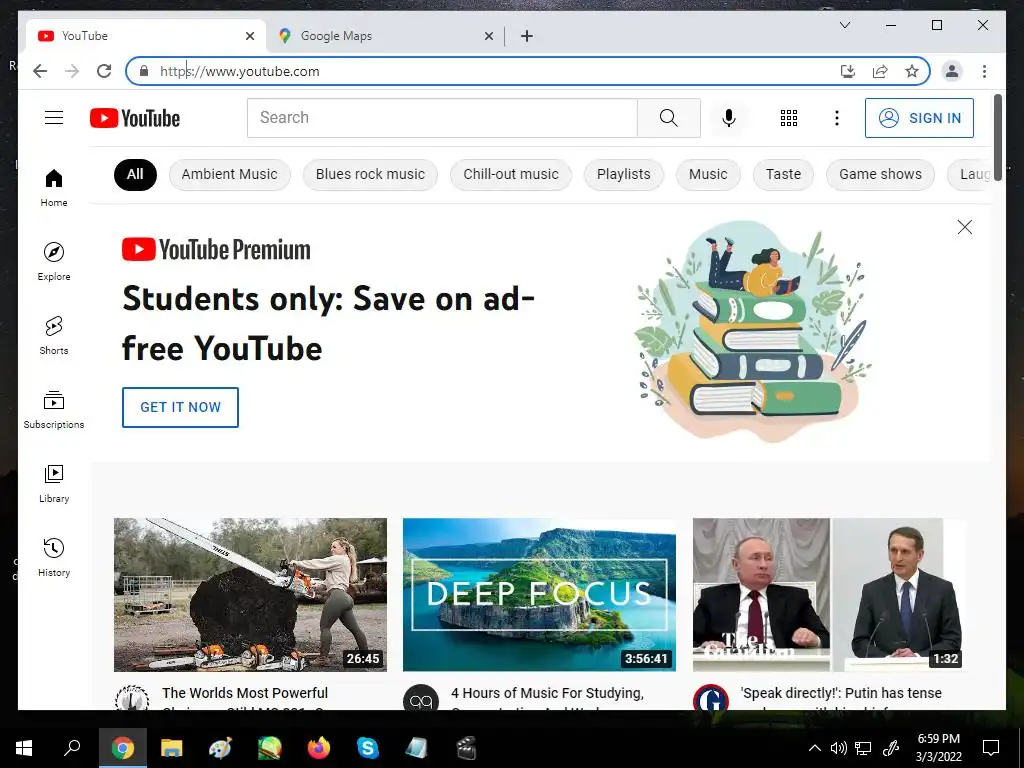This screenshot has width=1024, height=768.
Task: Show hidden system tray icons
Action: tap(814, 748)
